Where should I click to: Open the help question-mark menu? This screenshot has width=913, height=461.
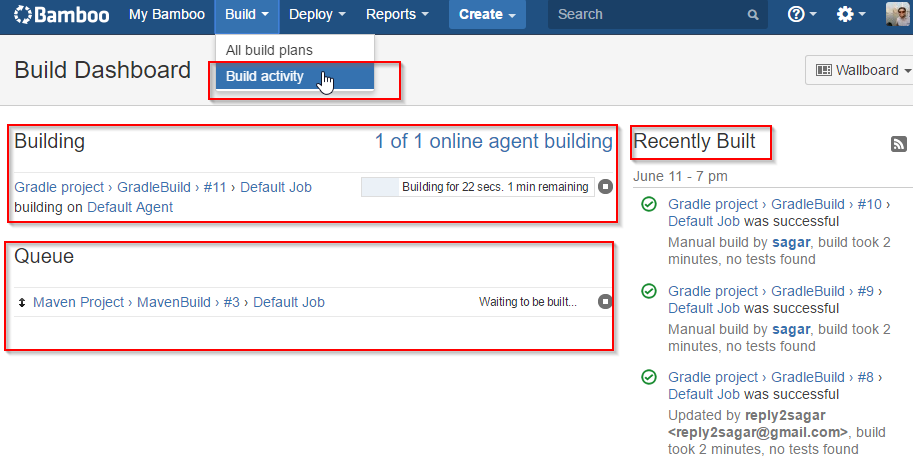pyautogui.click(x=802, y=14)
